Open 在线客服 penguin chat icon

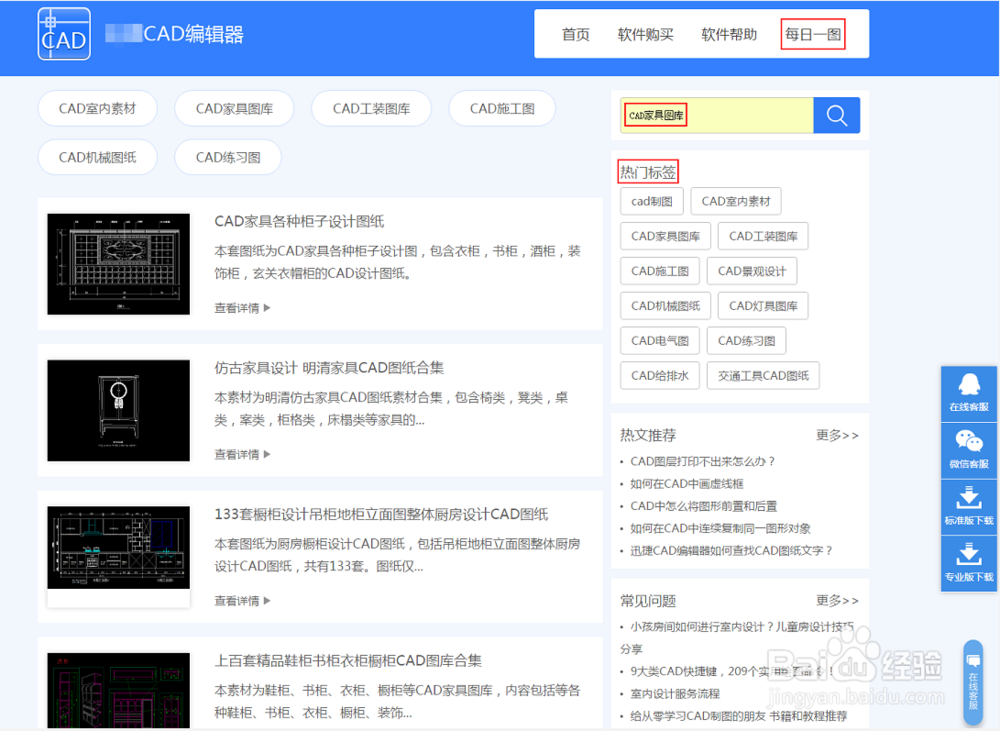[x=969, y=394]
